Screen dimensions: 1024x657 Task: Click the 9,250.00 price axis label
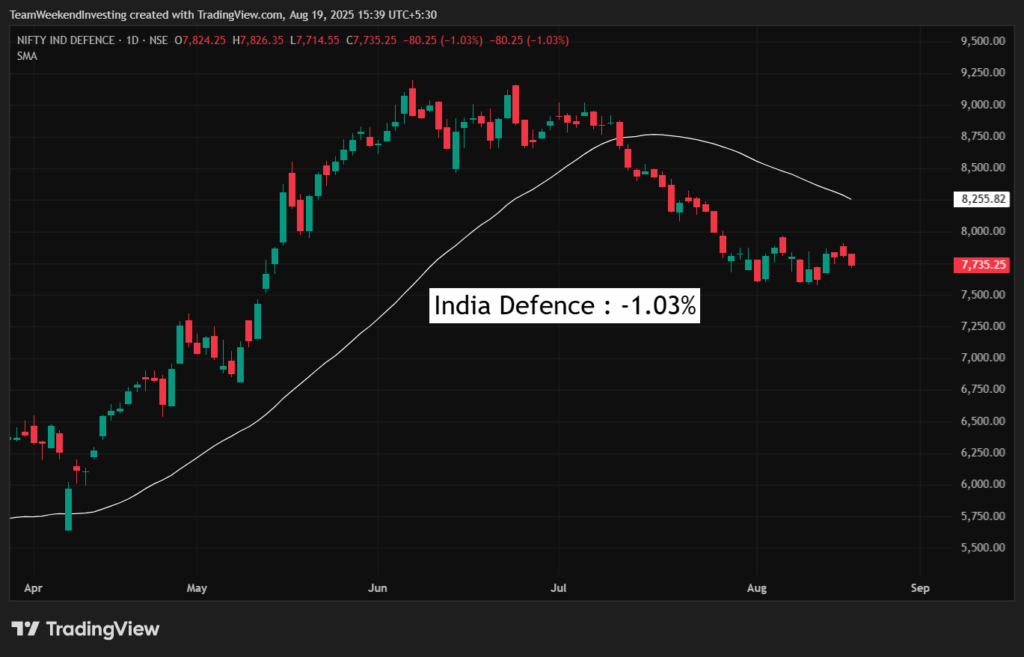coord(982,72)
